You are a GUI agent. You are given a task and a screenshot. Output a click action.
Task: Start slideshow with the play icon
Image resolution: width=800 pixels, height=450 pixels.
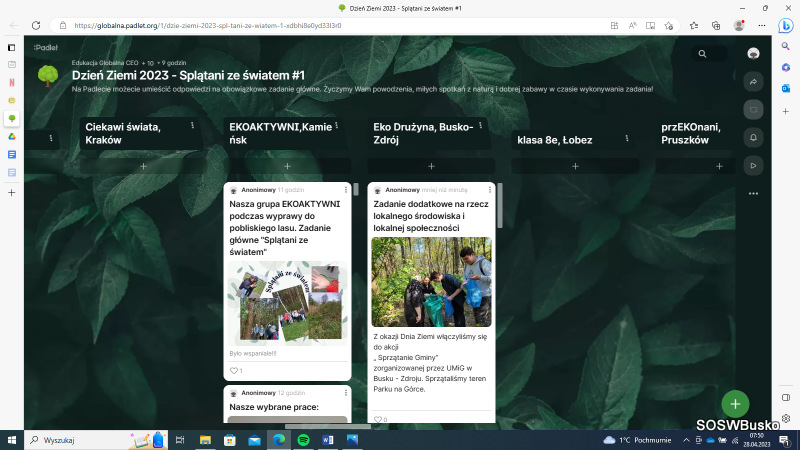pos(754,164)
